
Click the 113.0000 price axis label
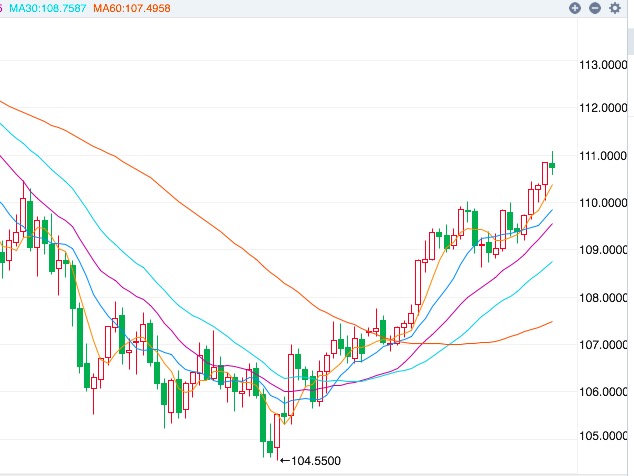pos(604,66)
